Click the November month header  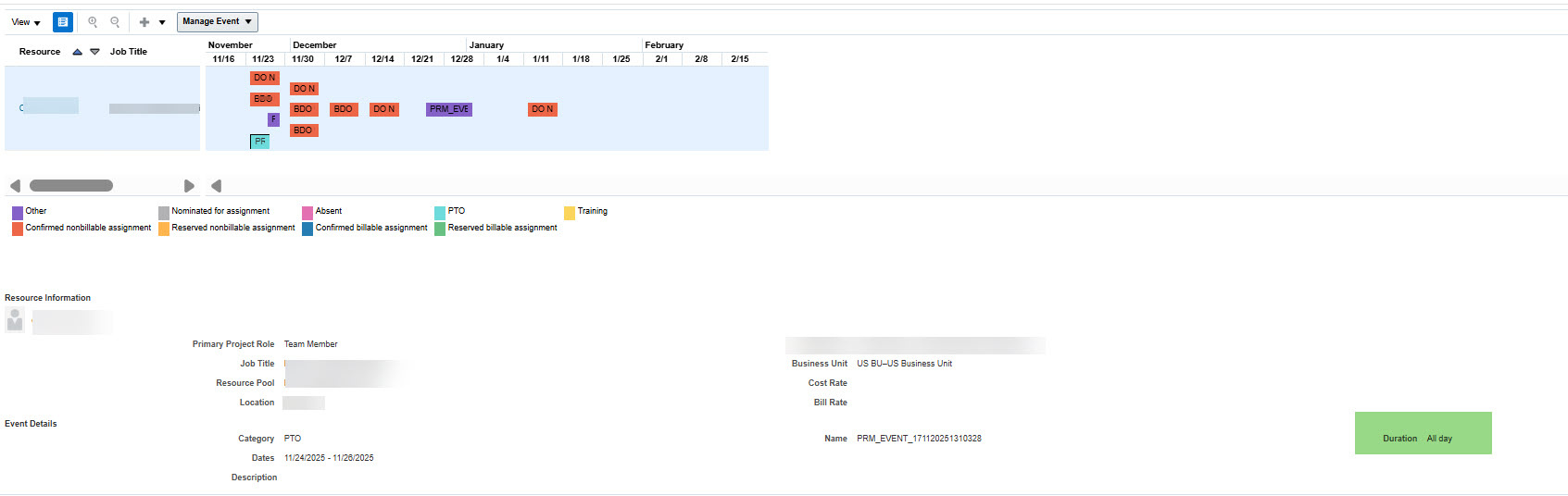(231, 44)
